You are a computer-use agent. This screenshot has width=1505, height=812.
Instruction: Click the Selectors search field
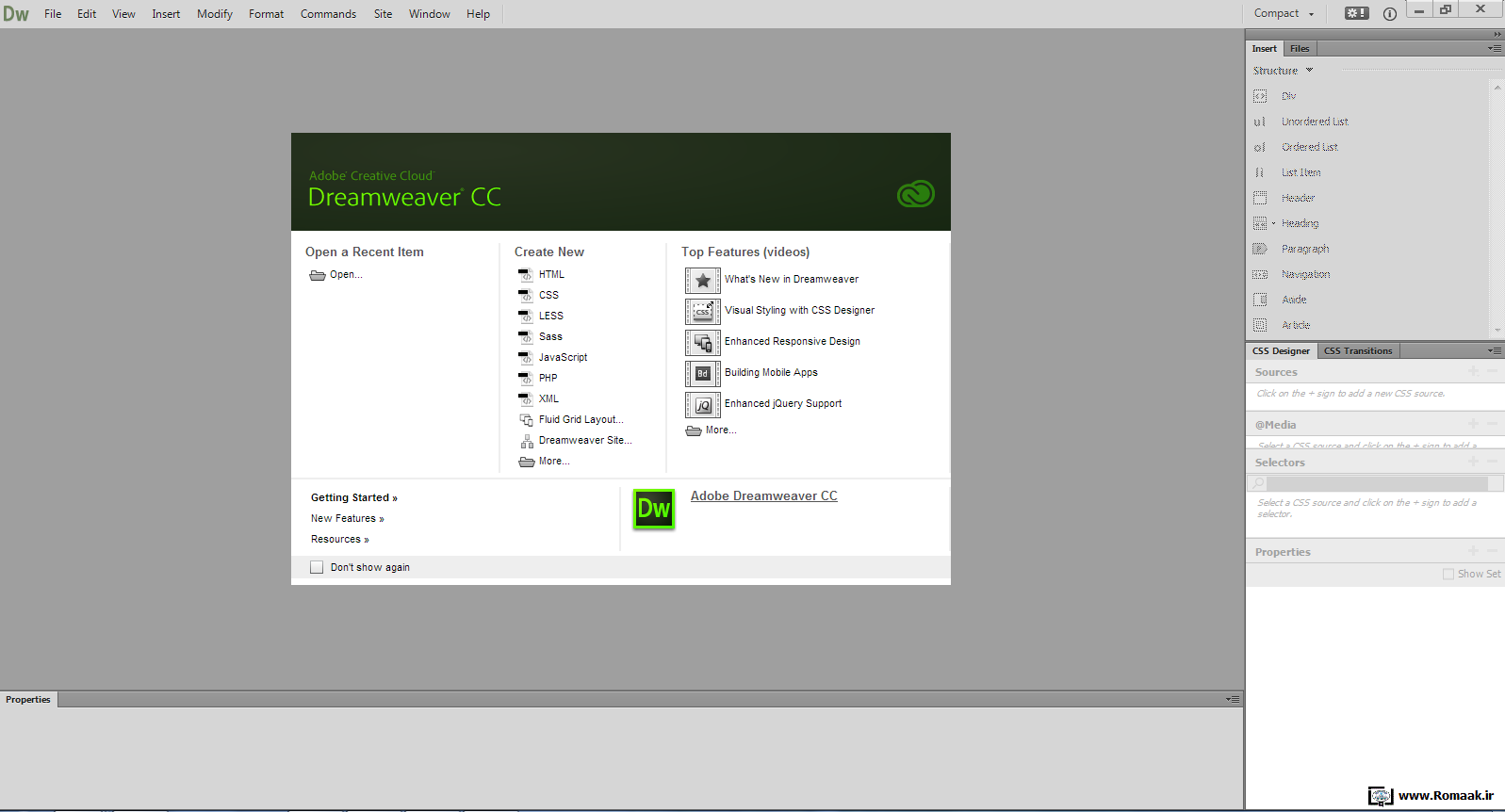pos(1378,483)
